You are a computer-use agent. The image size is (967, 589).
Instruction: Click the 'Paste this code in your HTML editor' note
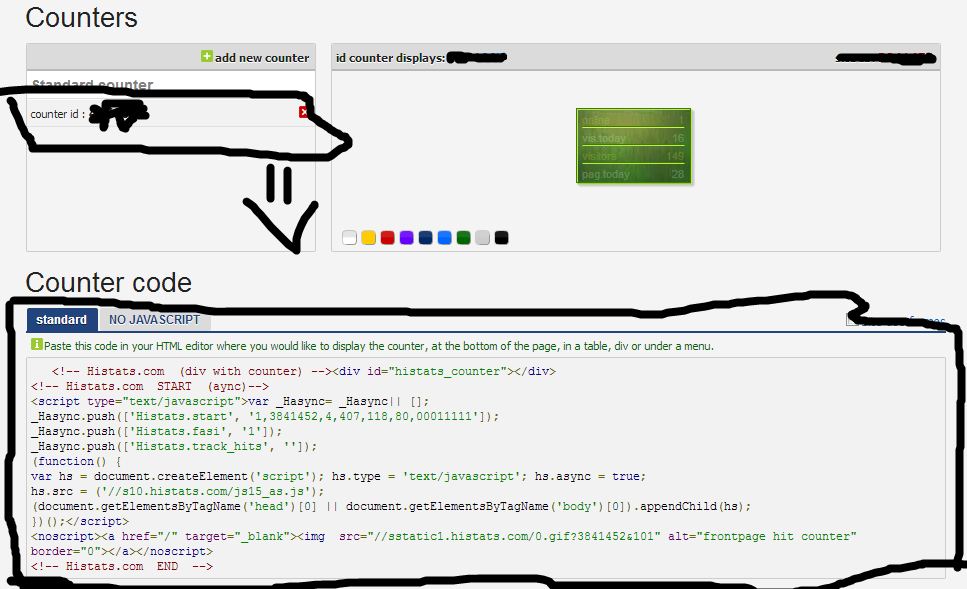pos(379,346)
